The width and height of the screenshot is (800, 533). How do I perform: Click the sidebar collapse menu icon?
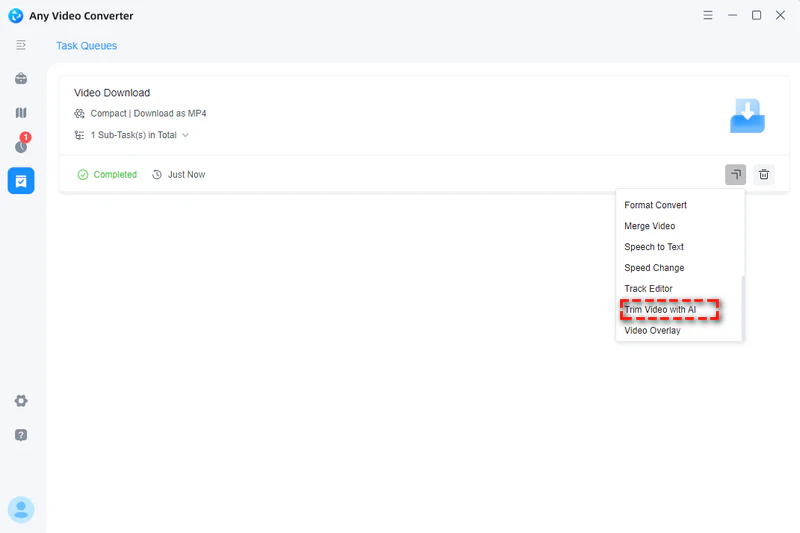click(x=21, y=45)
